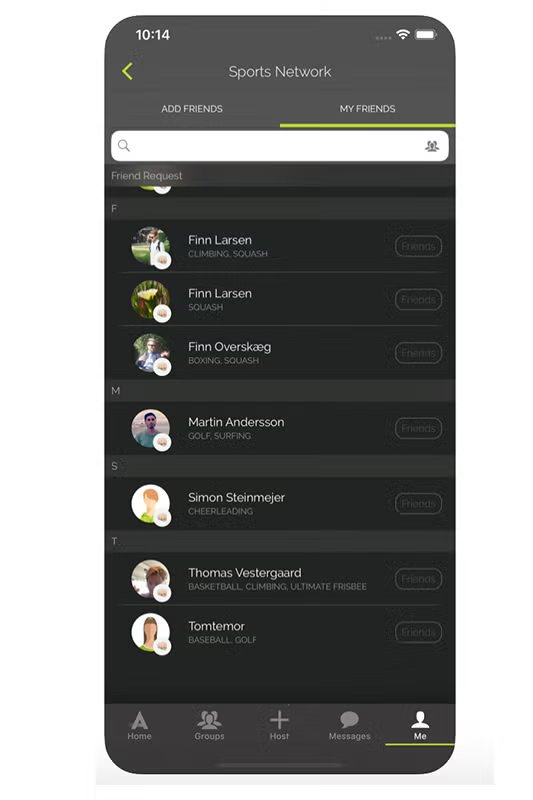Open the Groups tab icon
This screenshot has height=800, width=533.
[209, 719]
